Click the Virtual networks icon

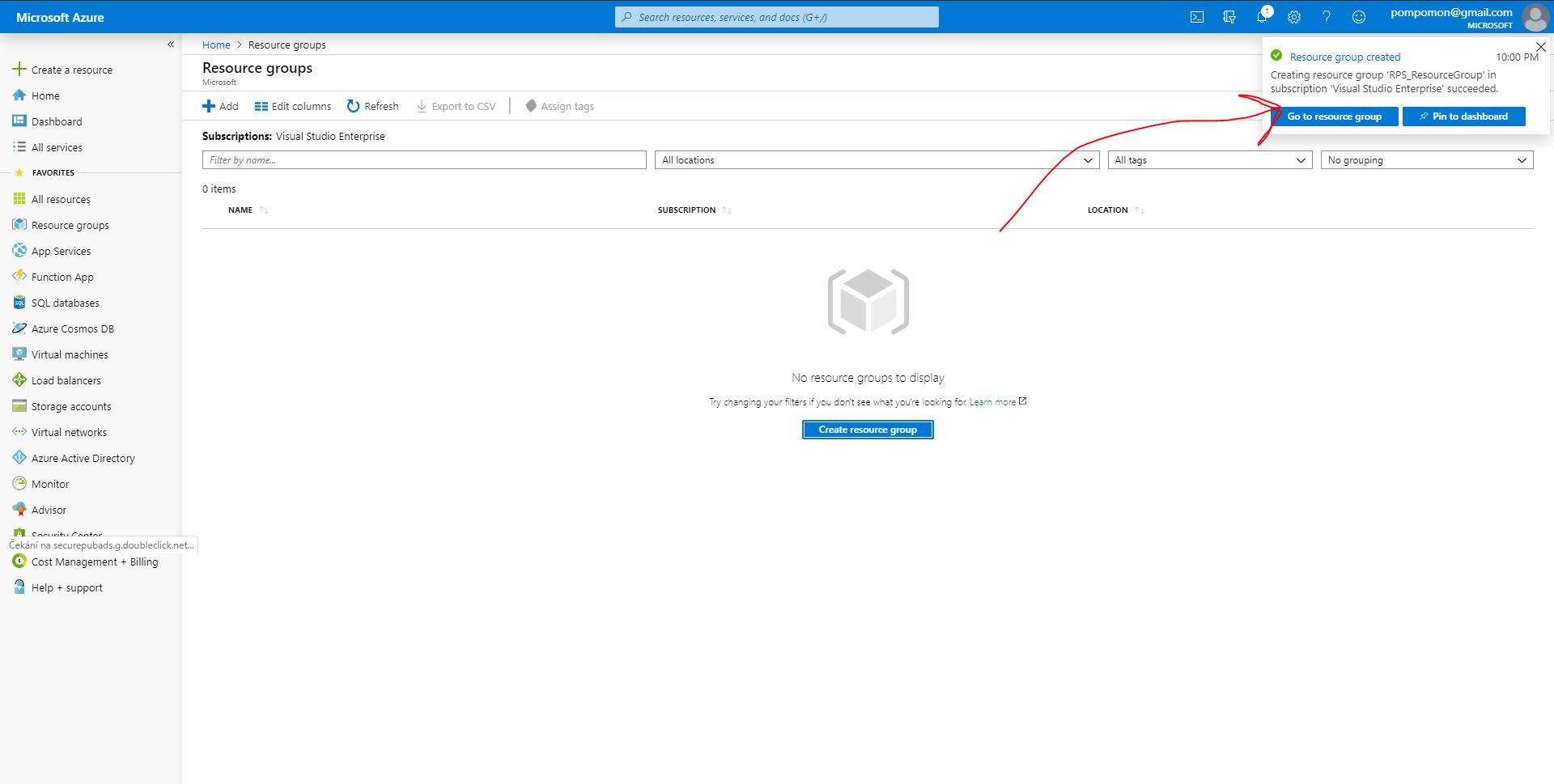pyautogui.click(x=19, y=431)
